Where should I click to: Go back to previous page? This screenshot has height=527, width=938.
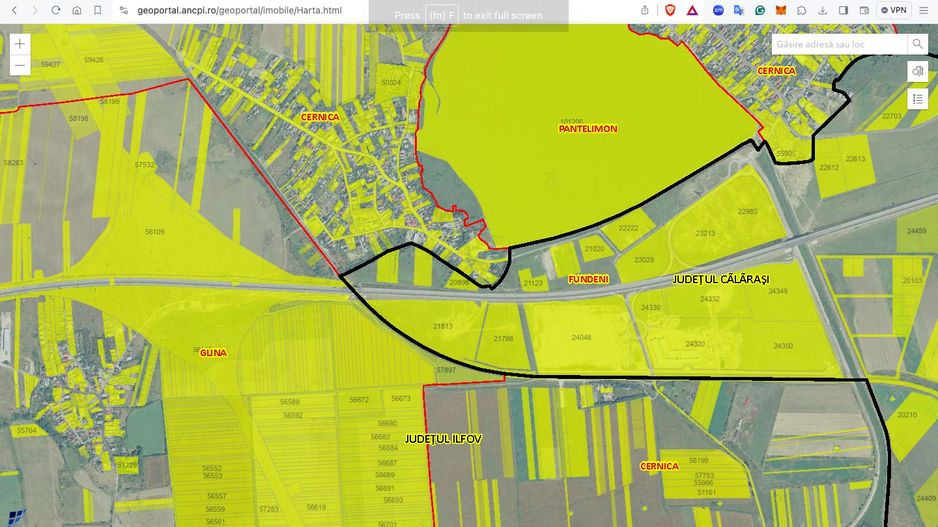[14, 10]
